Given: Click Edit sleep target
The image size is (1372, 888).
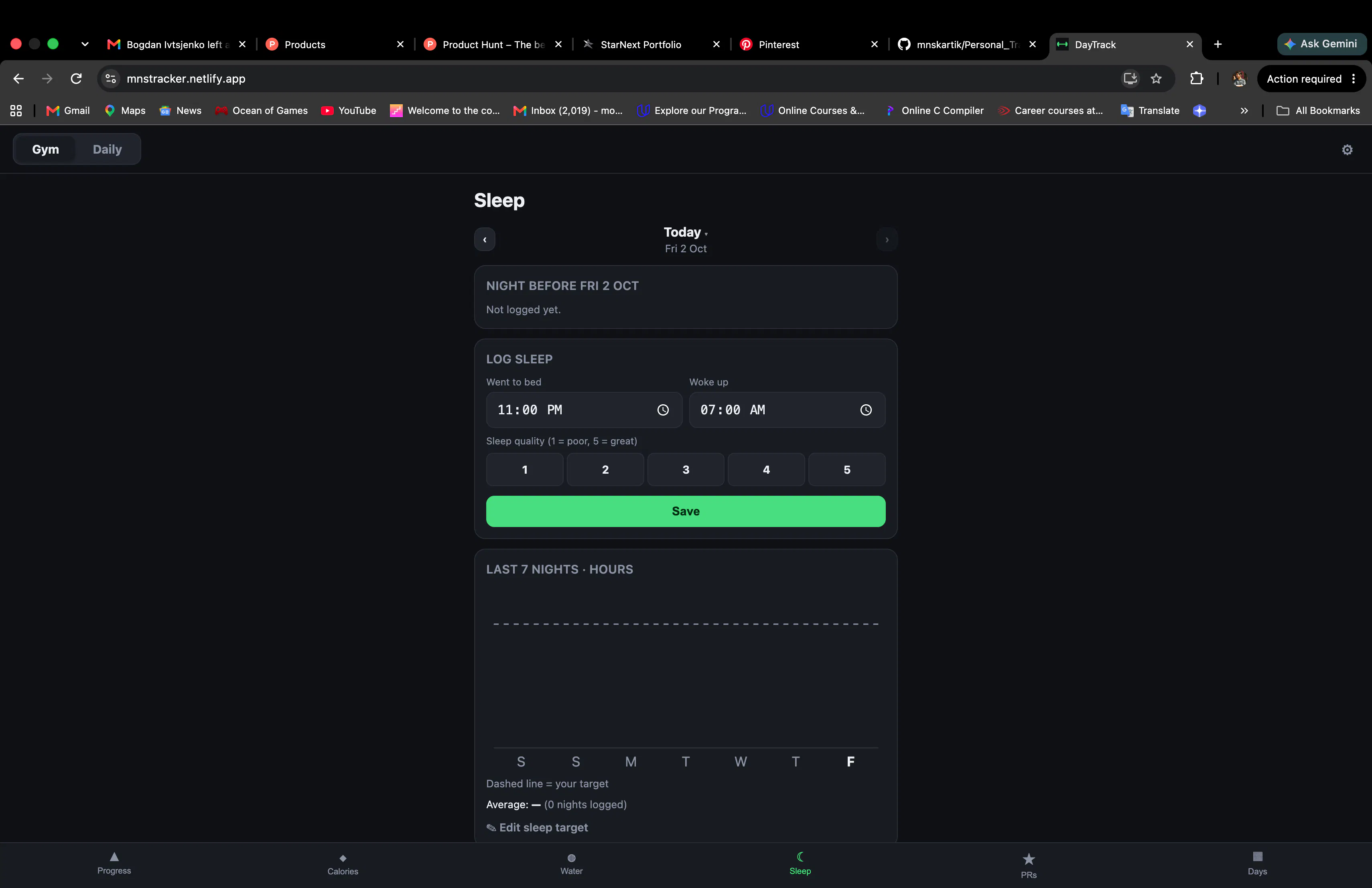Looking at the screenshot, I should [537, 827].
